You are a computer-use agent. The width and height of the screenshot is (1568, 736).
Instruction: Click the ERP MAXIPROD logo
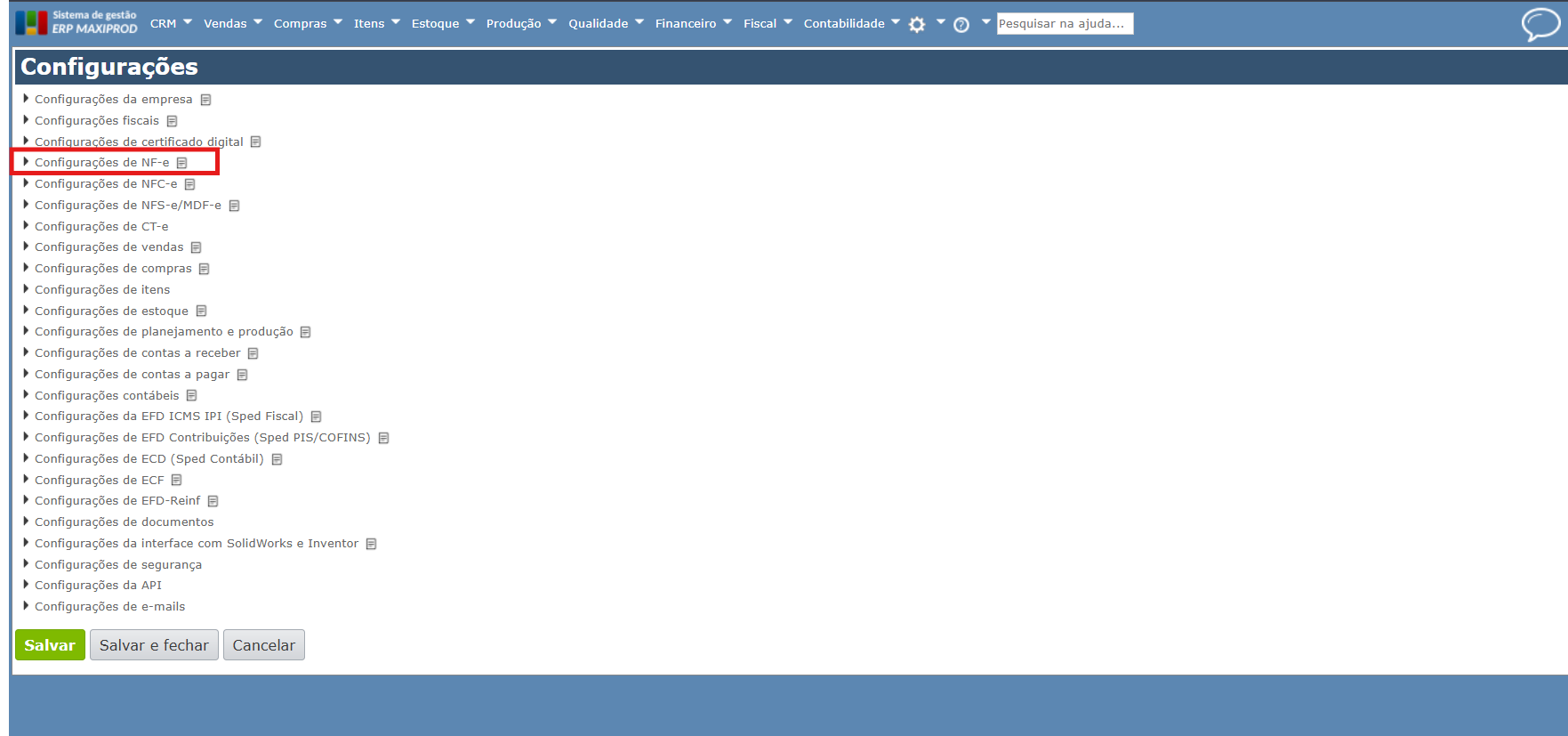pos(77,22)
